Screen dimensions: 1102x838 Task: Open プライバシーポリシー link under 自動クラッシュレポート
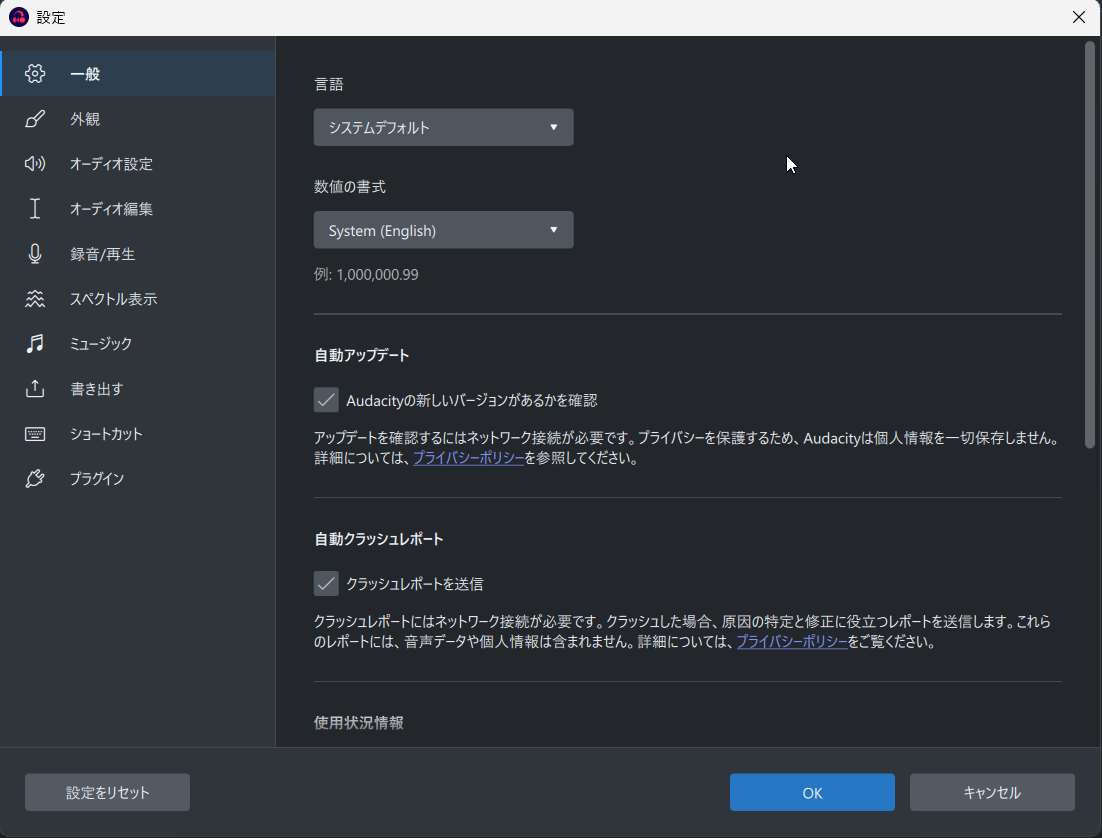click(792, 642)
